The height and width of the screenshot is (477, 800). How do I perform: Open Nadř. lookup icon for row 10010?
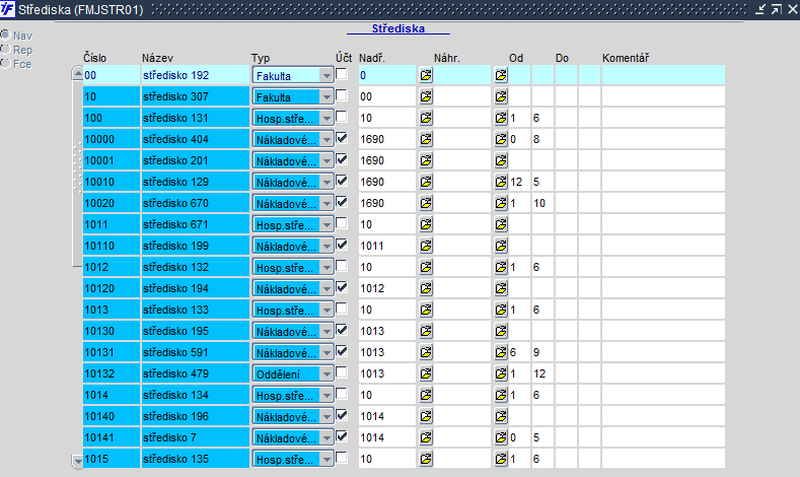[x=426, y=182]
